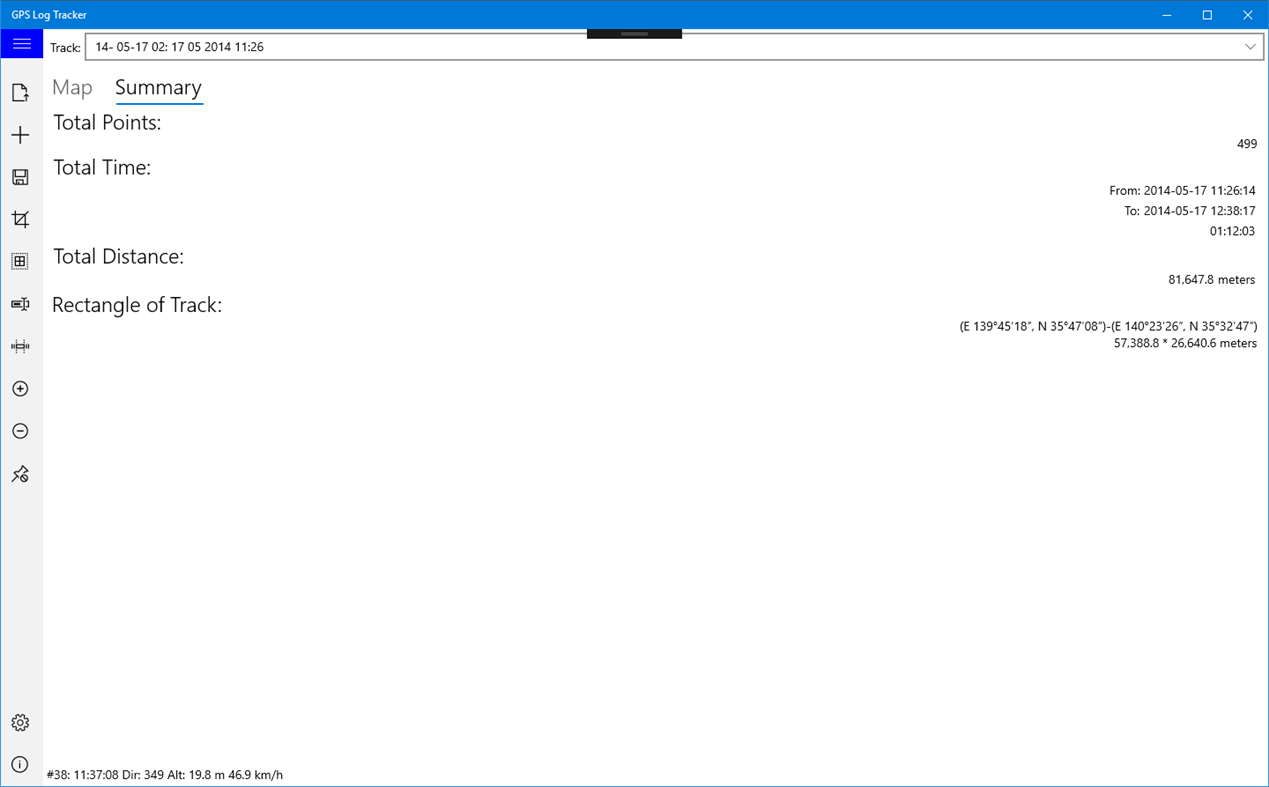Click the add new track icon

click(21, 134)
